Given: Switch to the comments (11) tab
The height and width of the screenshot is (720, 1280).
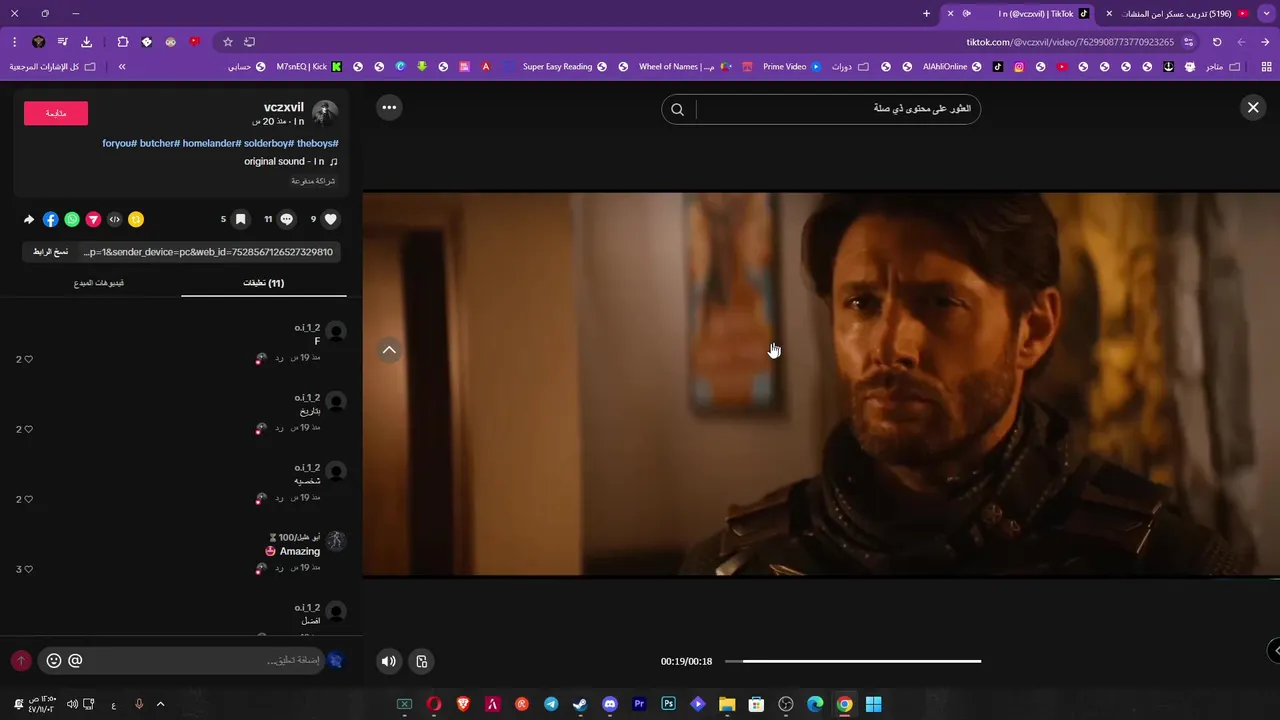Looking at the screenshot, I should coord(264,283).
